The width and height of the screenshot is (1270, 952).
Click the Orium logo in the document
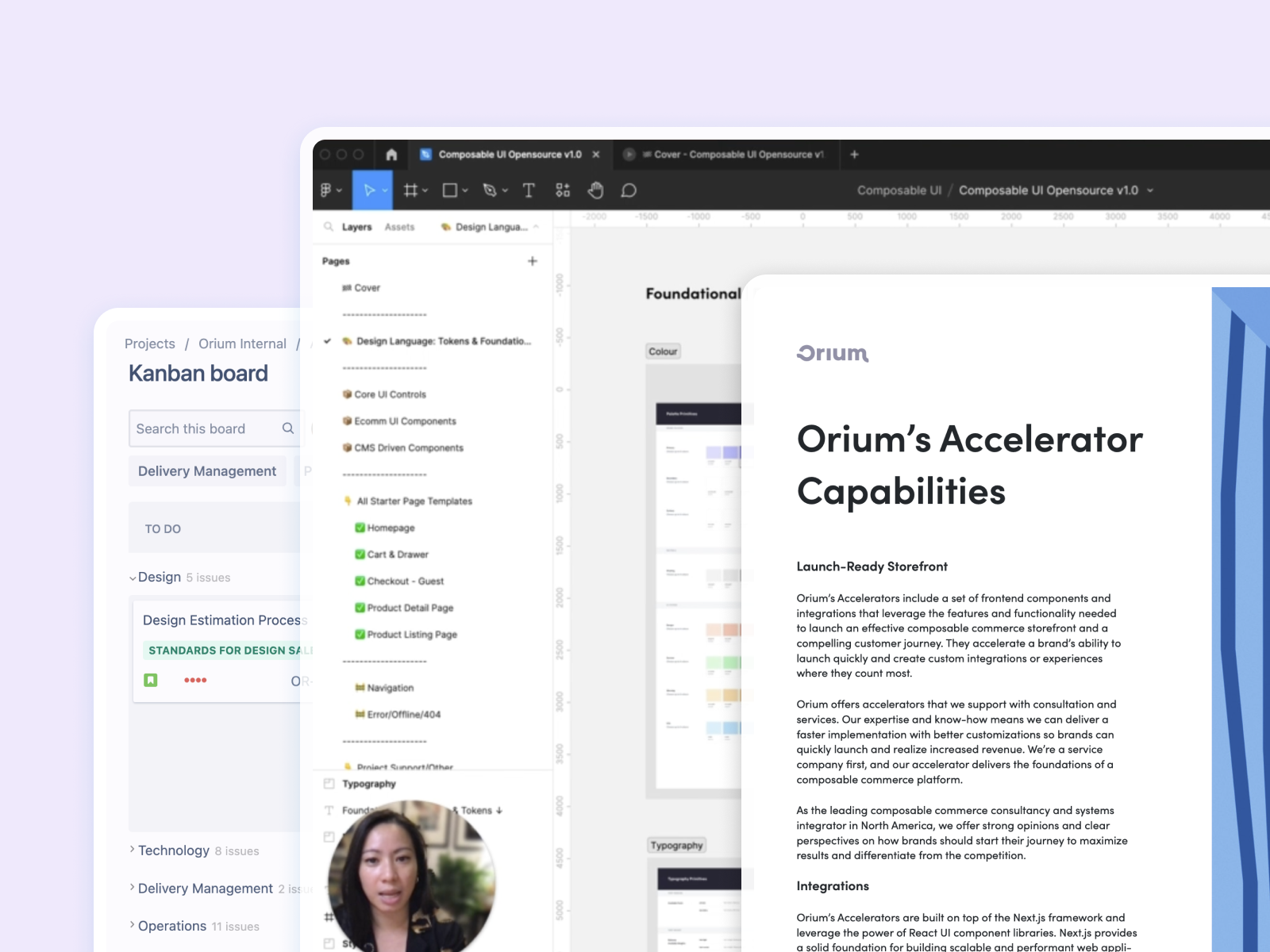833,353
